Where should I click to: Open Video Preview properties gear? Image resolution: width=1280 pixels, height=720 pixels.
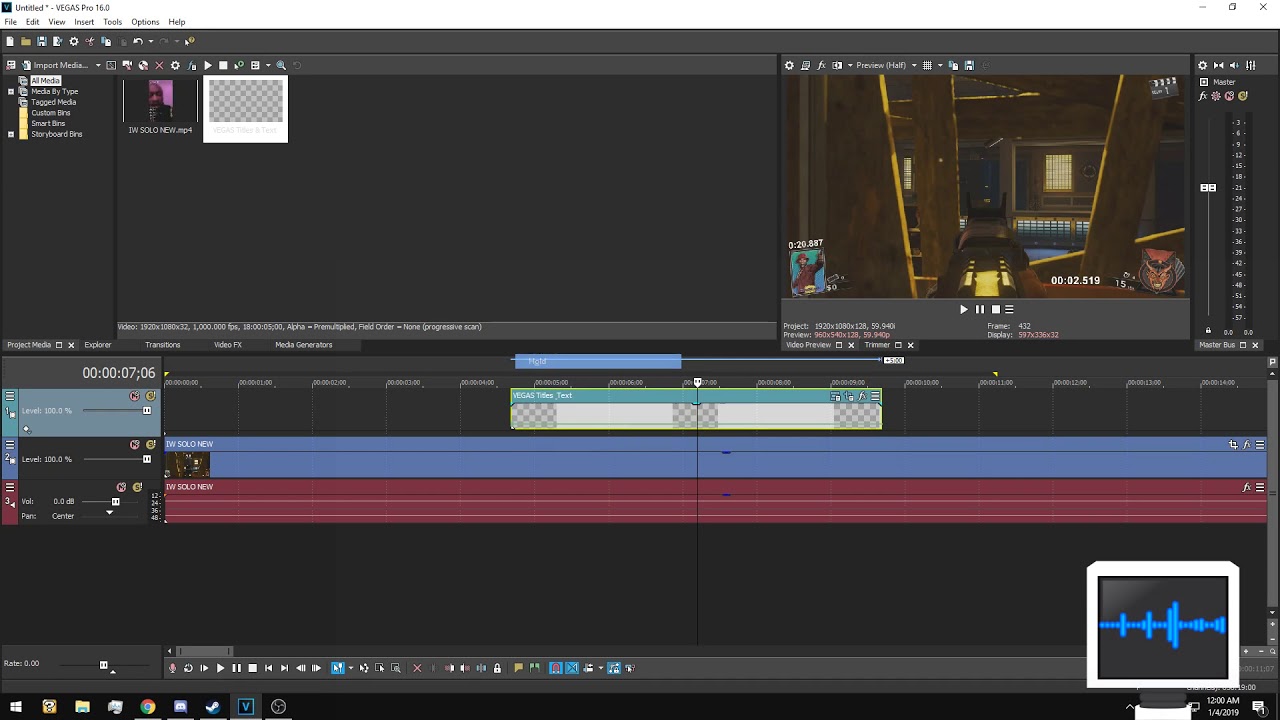coord(789,65)
